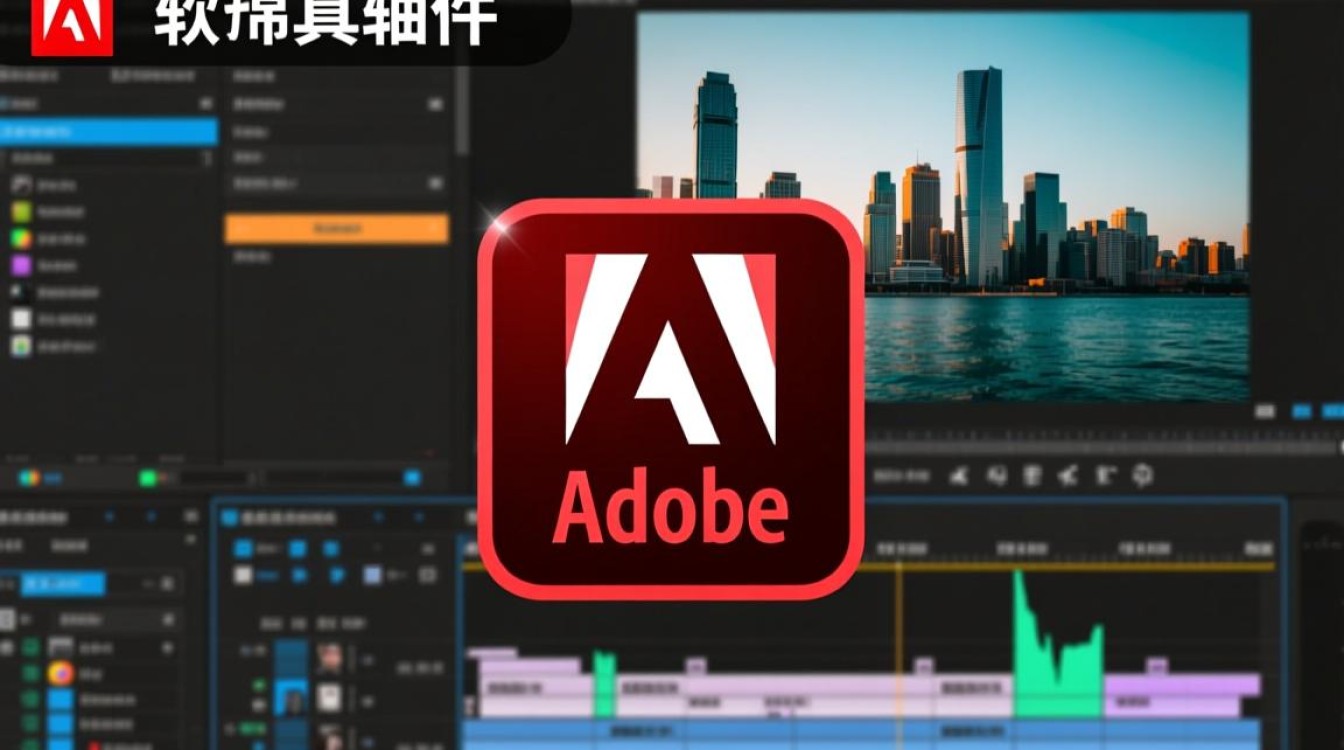This screenshot has width=1344, height=750.
Task: Toggle the white square in timeline header's second row
Action: point(242,575)
